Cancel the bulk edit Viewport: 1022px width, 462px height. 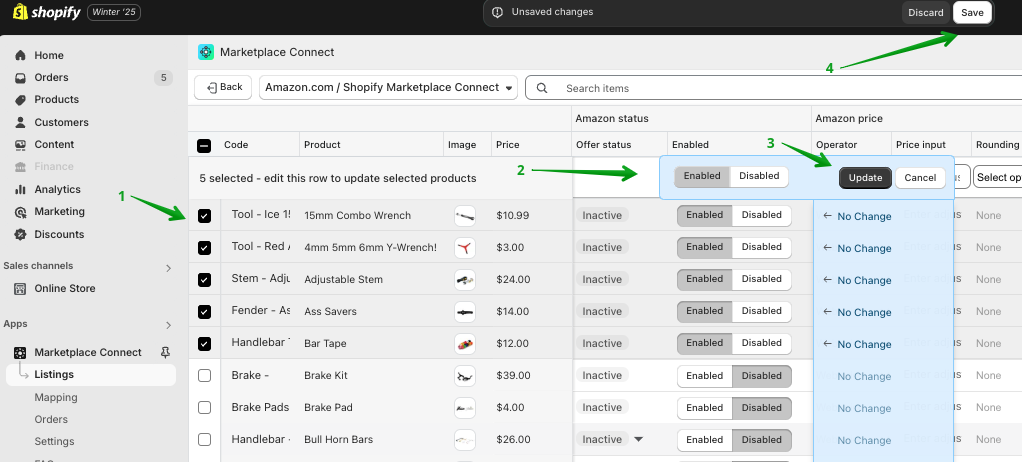920,178
